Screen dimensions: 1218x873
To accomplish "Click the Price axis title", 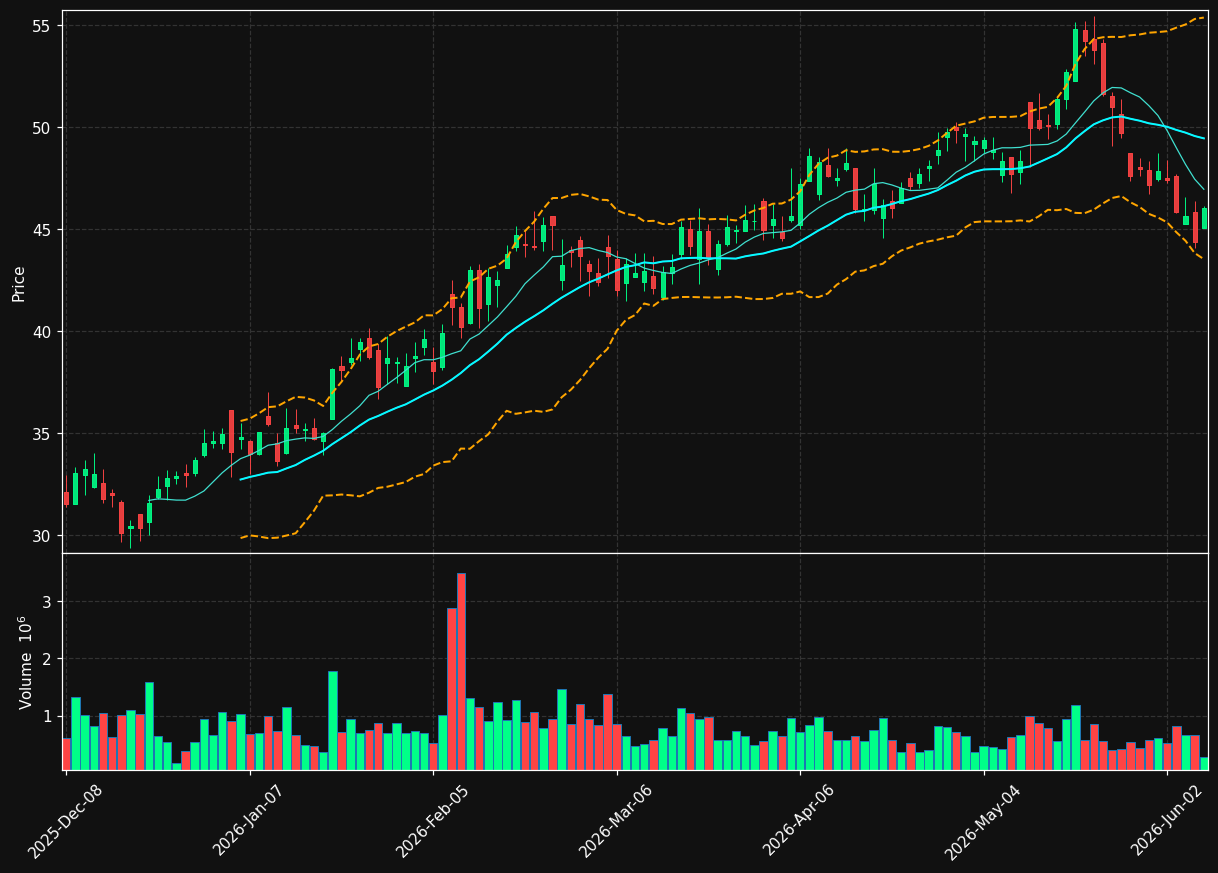I will point(19,283).
